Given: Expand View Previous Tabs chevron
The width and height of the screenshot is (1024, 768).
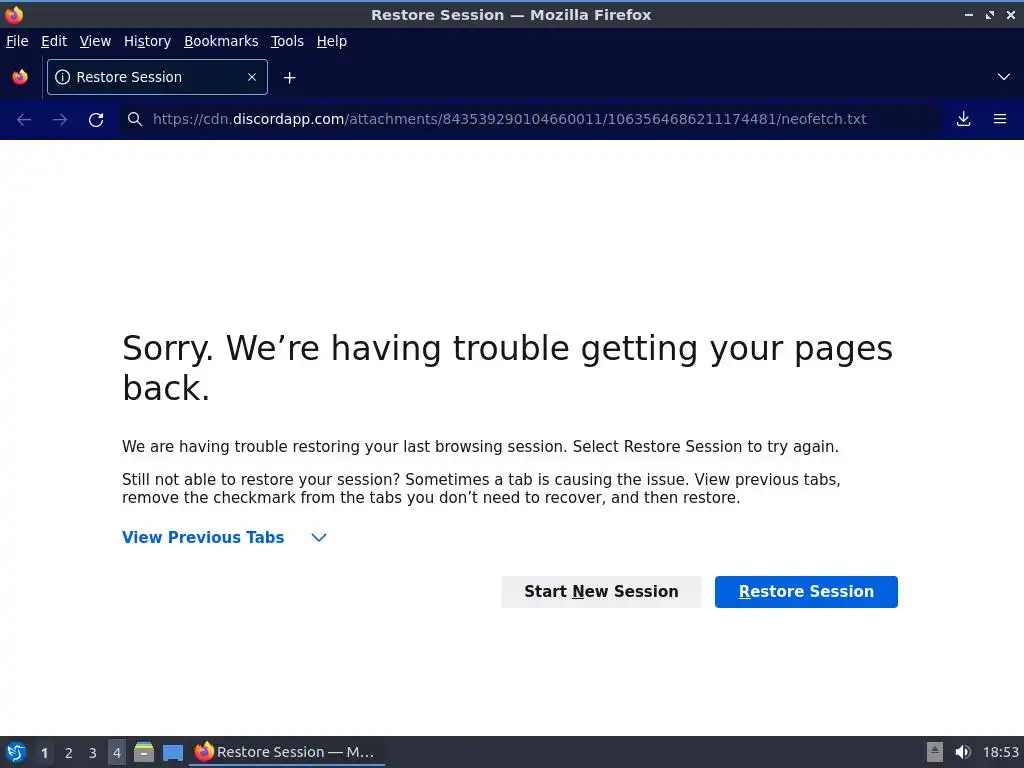Looking at the screenshot, I should click(319, 537).
